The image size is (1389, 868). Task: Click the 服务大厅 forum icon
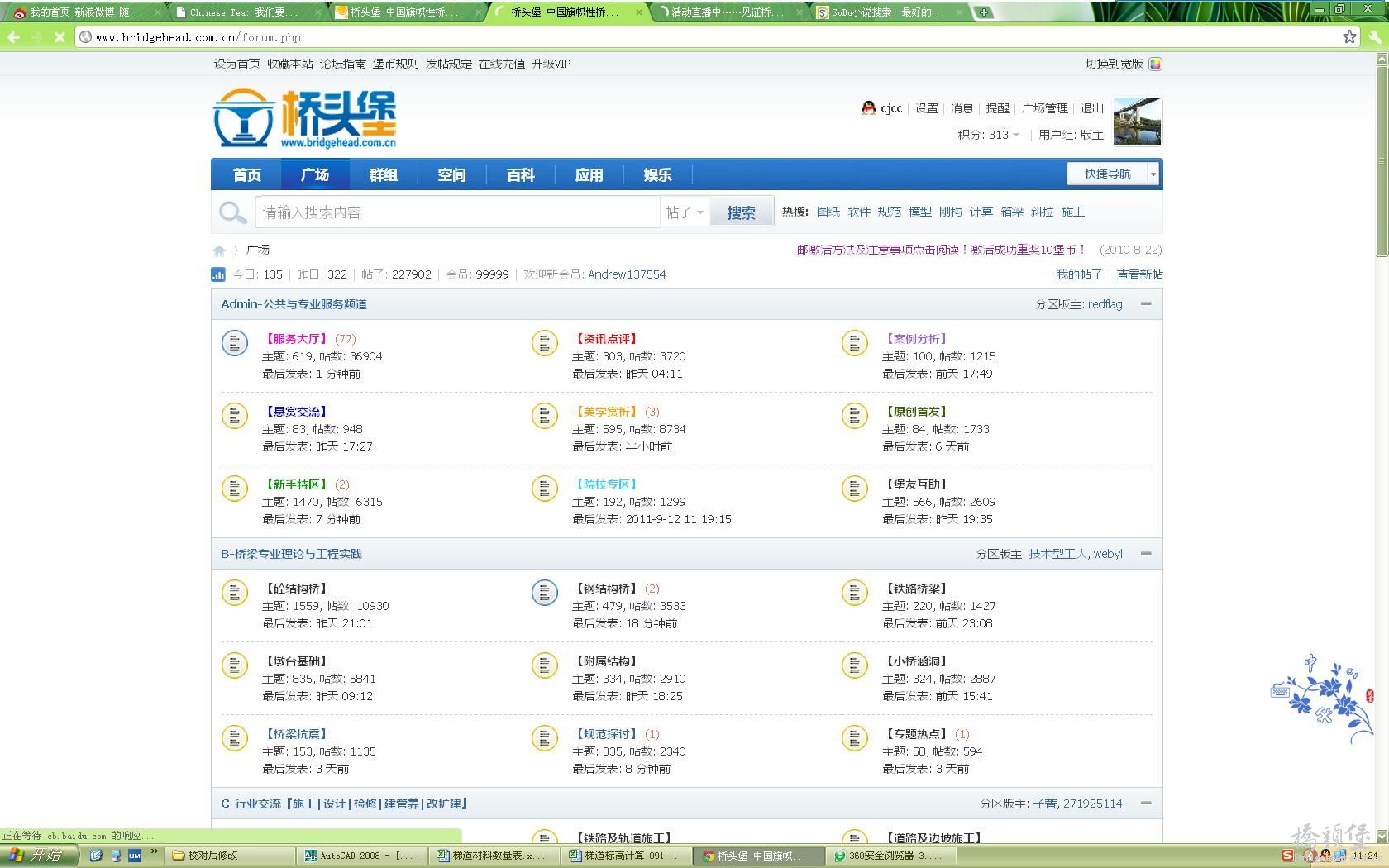(x=235, y=342)
